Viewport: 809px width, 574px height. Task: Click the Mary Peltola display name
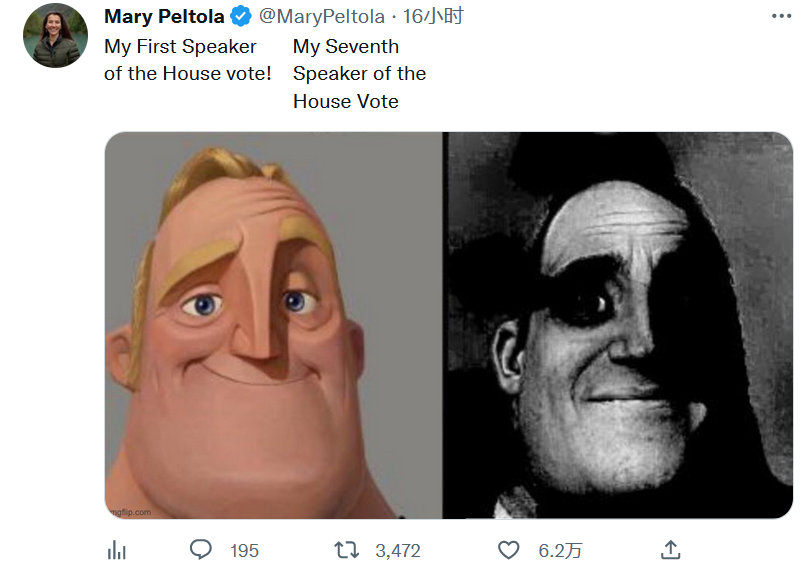(164, 17)
